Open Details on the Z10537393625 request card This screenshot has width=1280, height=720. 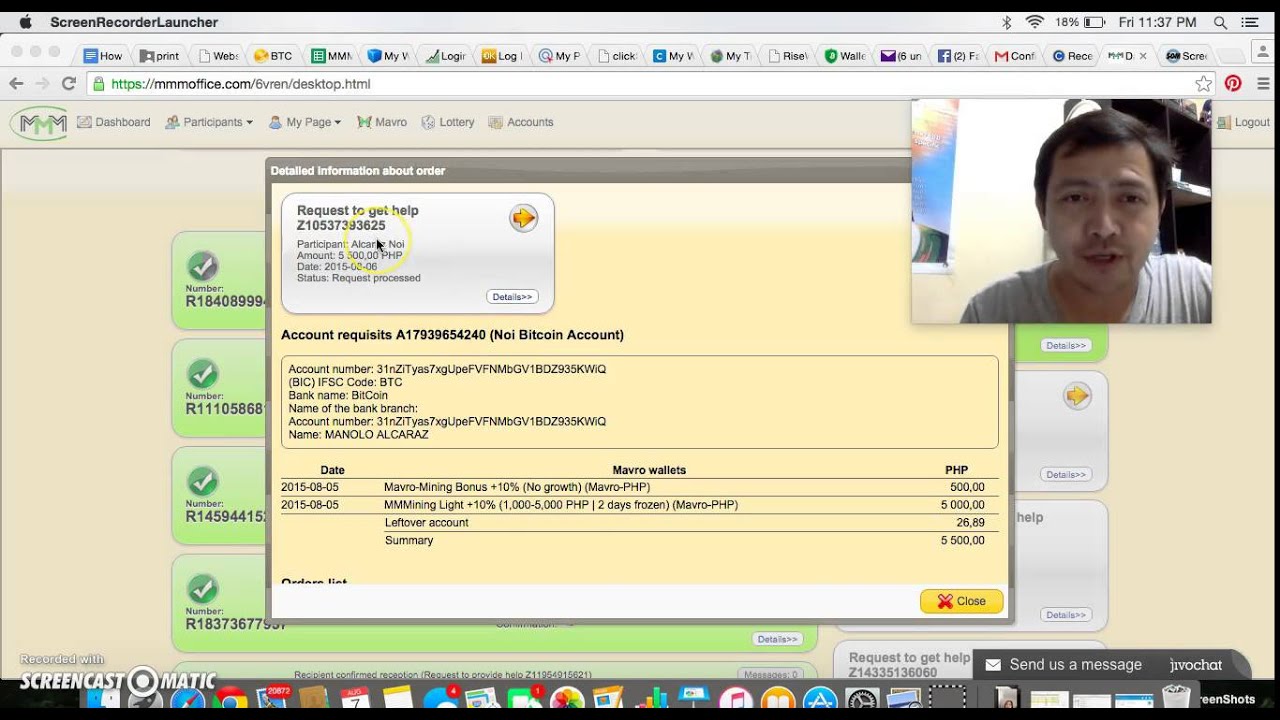pos(512,297)
